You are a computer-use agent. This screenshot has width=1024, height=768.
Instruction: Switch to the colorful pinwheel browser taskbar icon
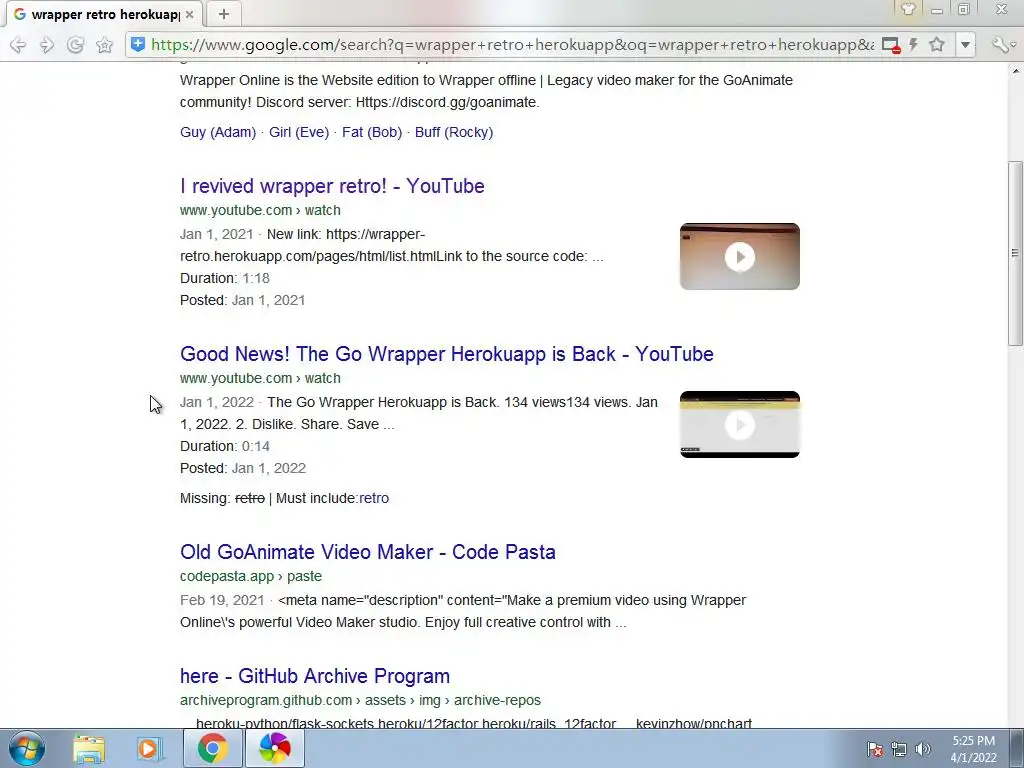275,748
